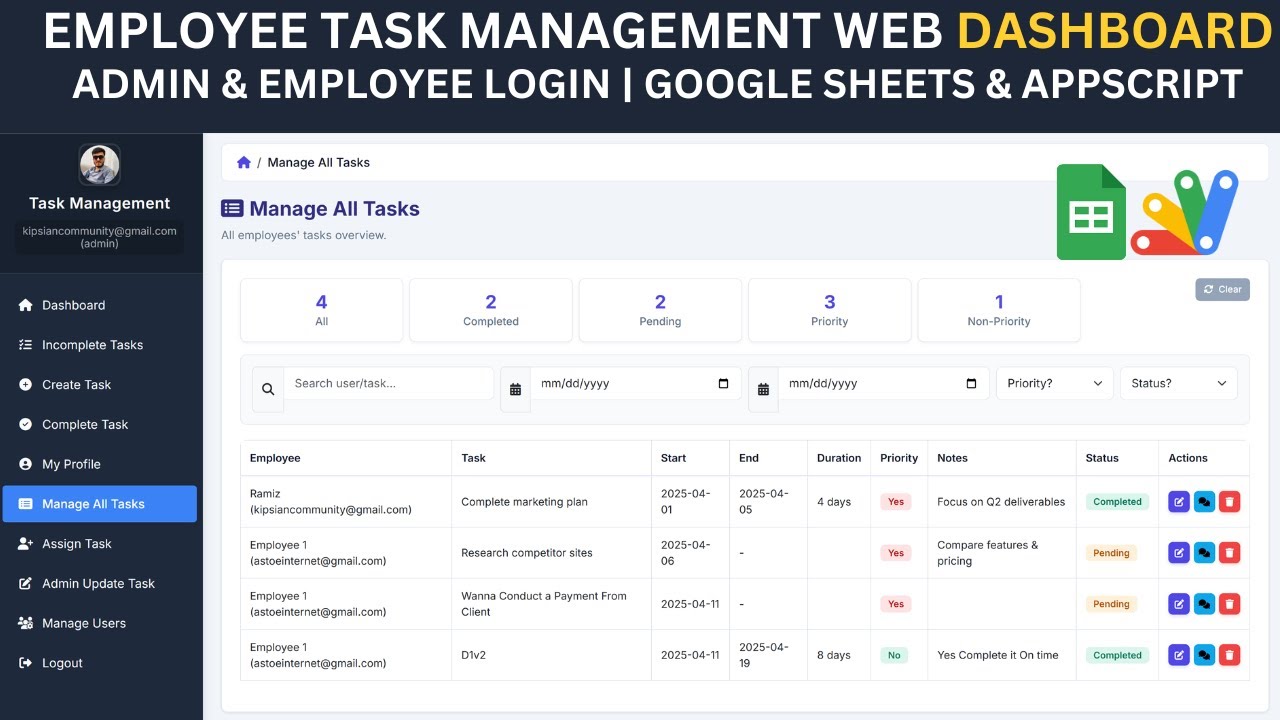Filter by the Non-Priority count card
1280x720 pixels.
(999, 310)
